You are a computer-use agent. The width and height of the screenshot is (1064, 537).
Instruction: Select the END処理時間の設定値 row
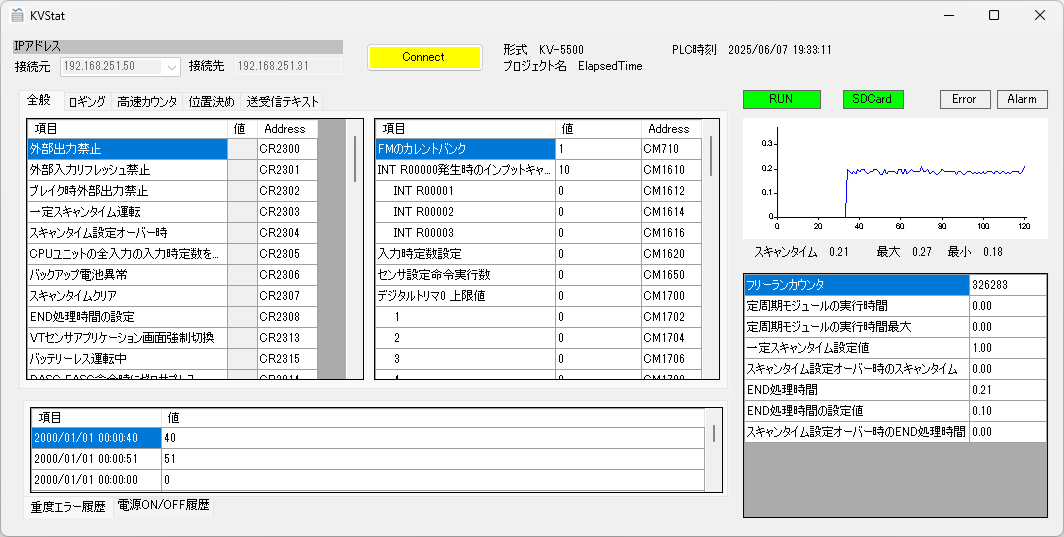(856, 411)
